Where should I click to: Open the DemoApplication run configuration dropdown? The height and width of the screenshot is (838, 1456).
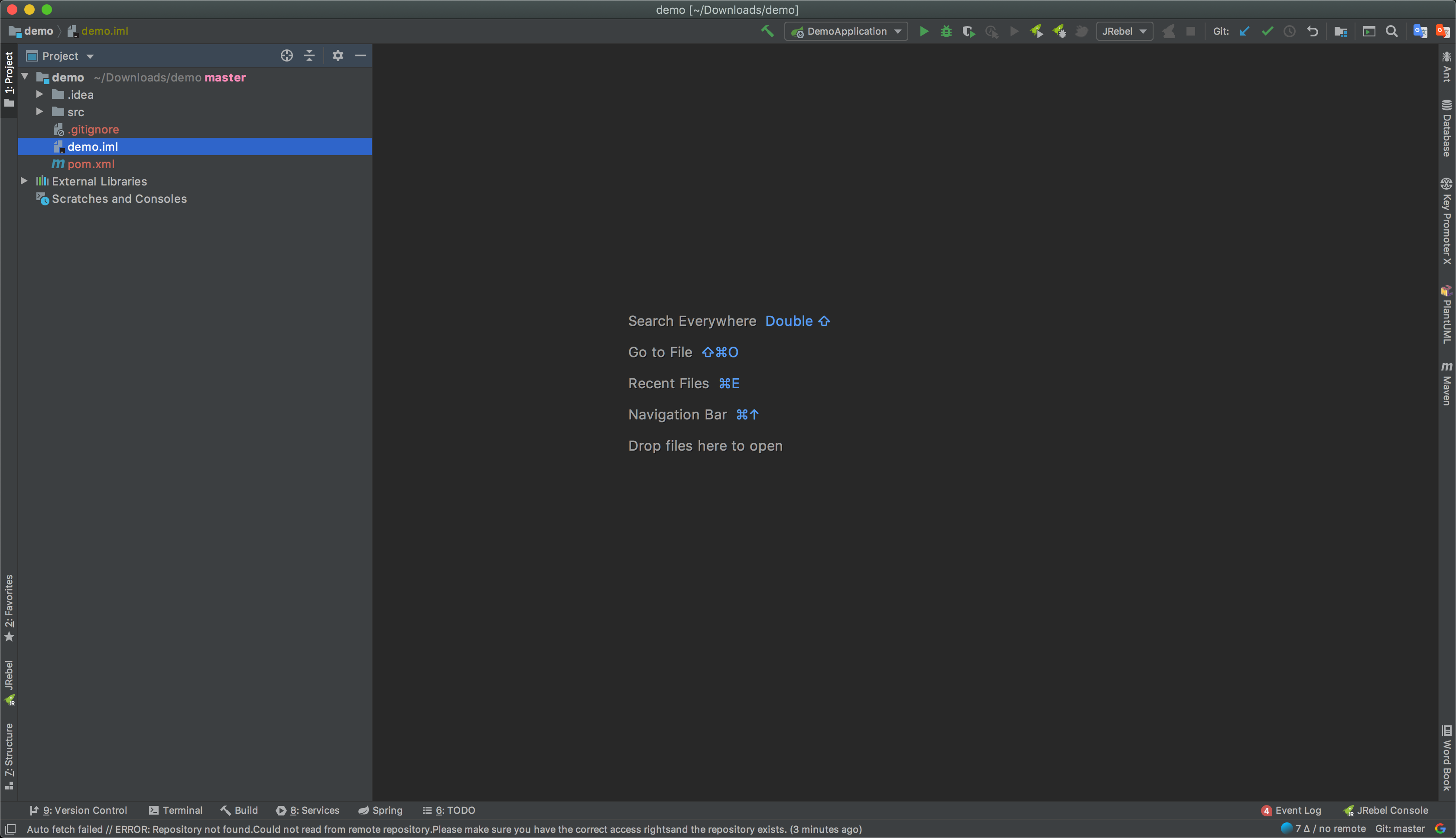coord(846,32)
